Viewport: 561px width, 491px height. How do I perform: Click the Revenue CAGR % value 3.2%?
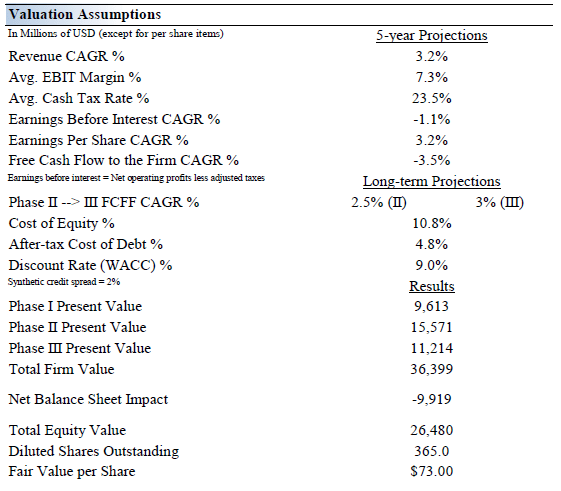[x=431, y=56]
